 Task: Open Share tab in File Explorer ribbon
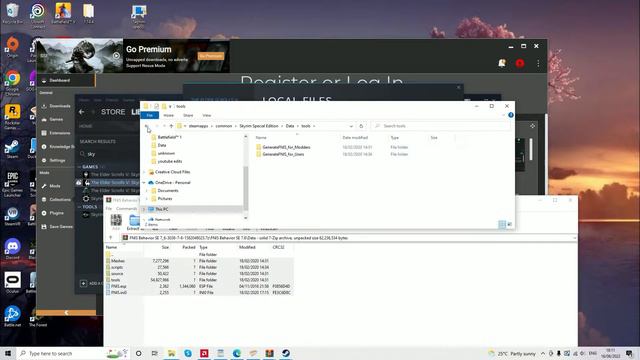coord(188,116)
